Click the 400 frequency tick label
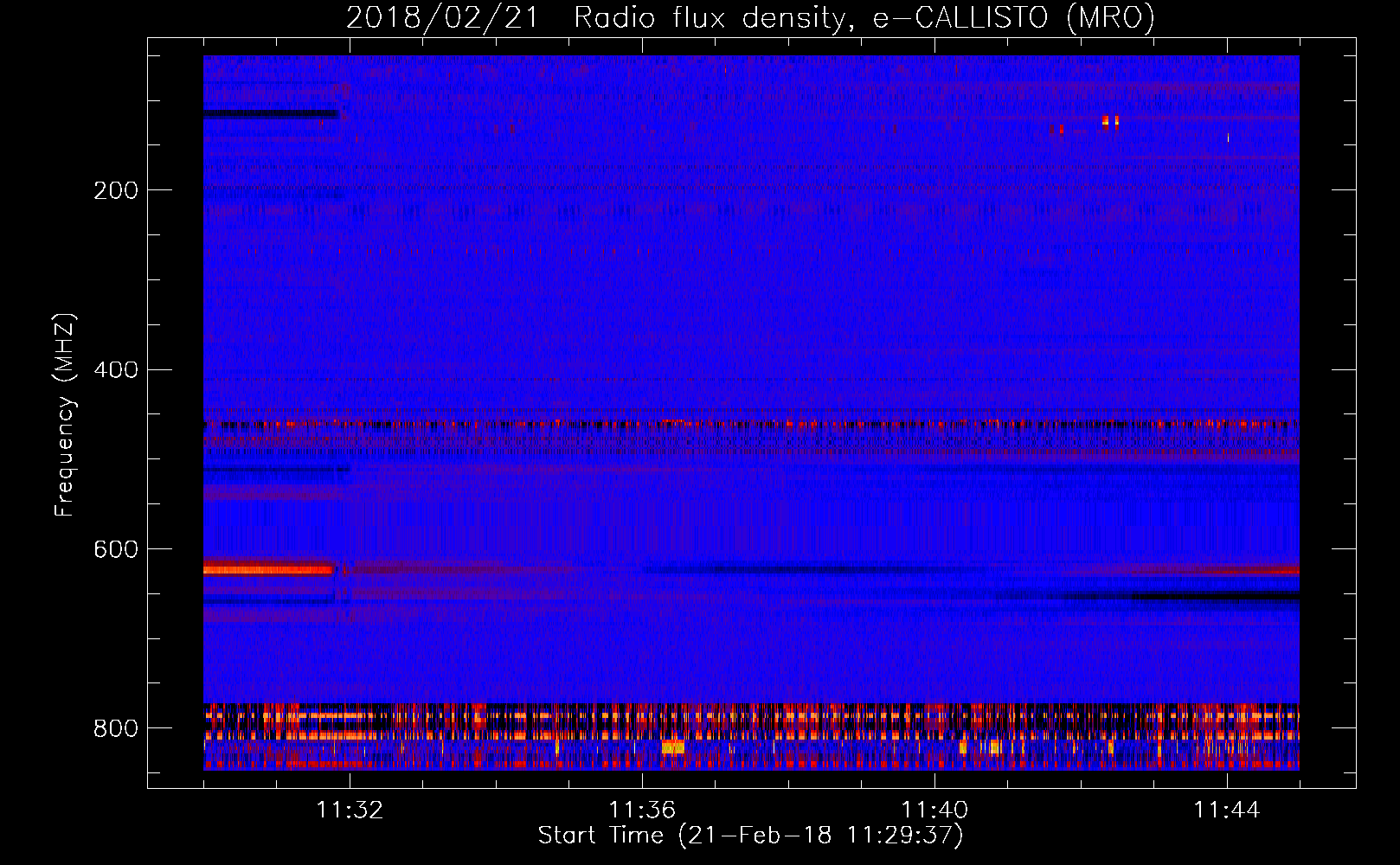1400x865 pixels. click(116, 370)
